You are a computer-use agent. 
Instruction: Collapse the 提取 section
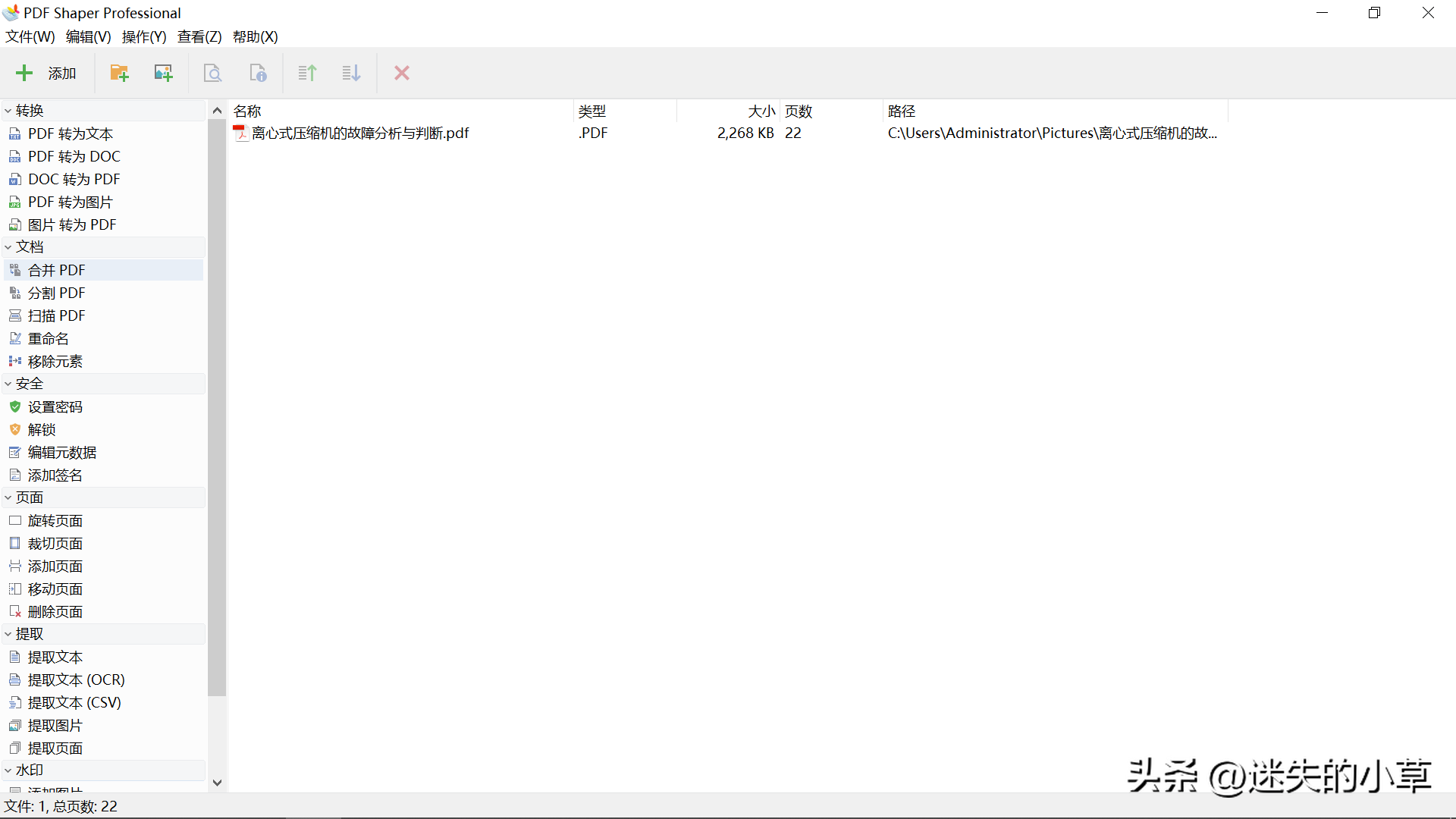(8, 634)
